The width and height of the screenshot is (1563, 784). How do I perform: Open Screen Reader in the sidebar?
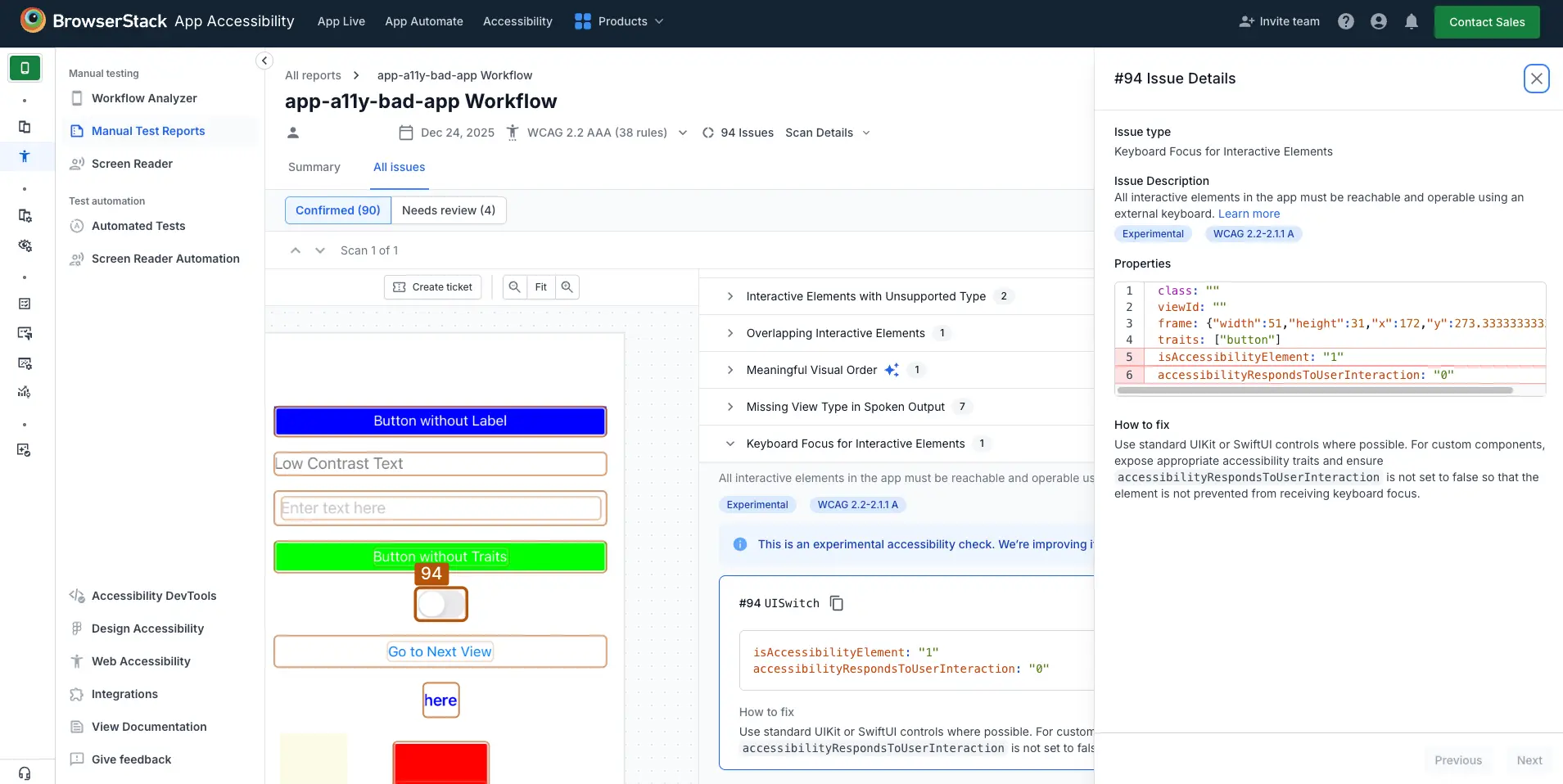[132, 164]
